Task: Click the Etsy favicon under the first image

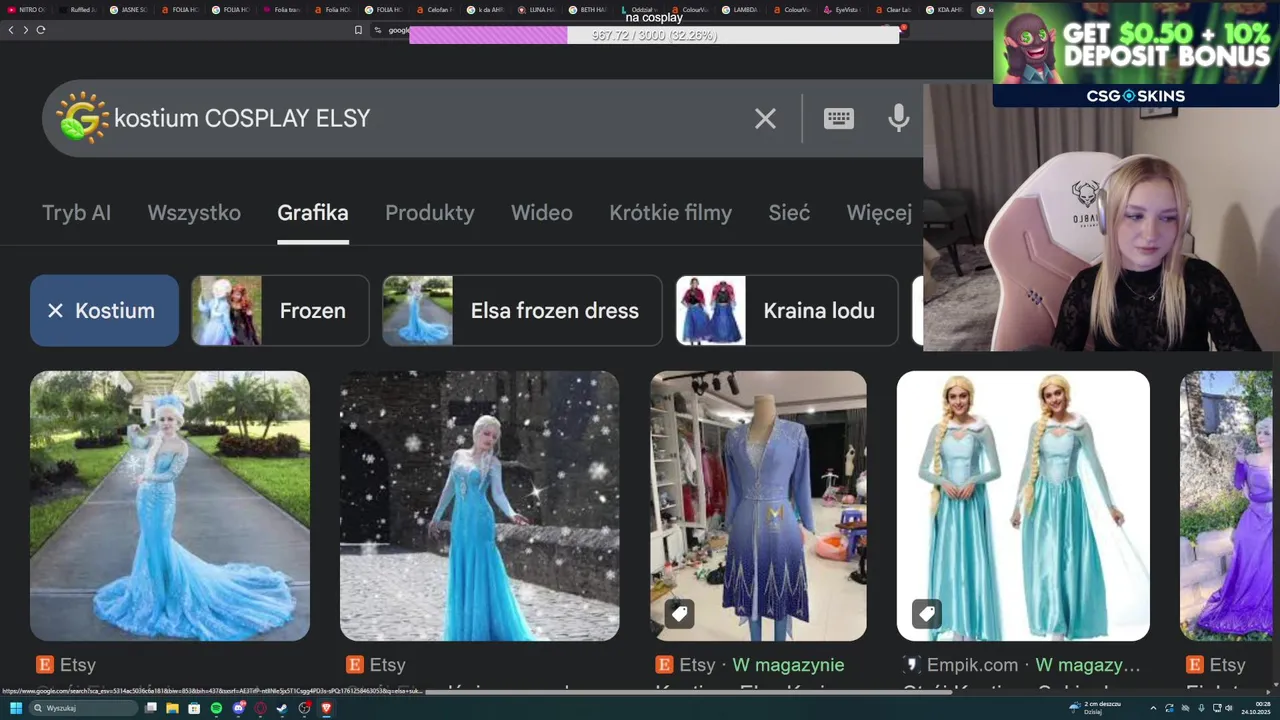Action: 44,664
